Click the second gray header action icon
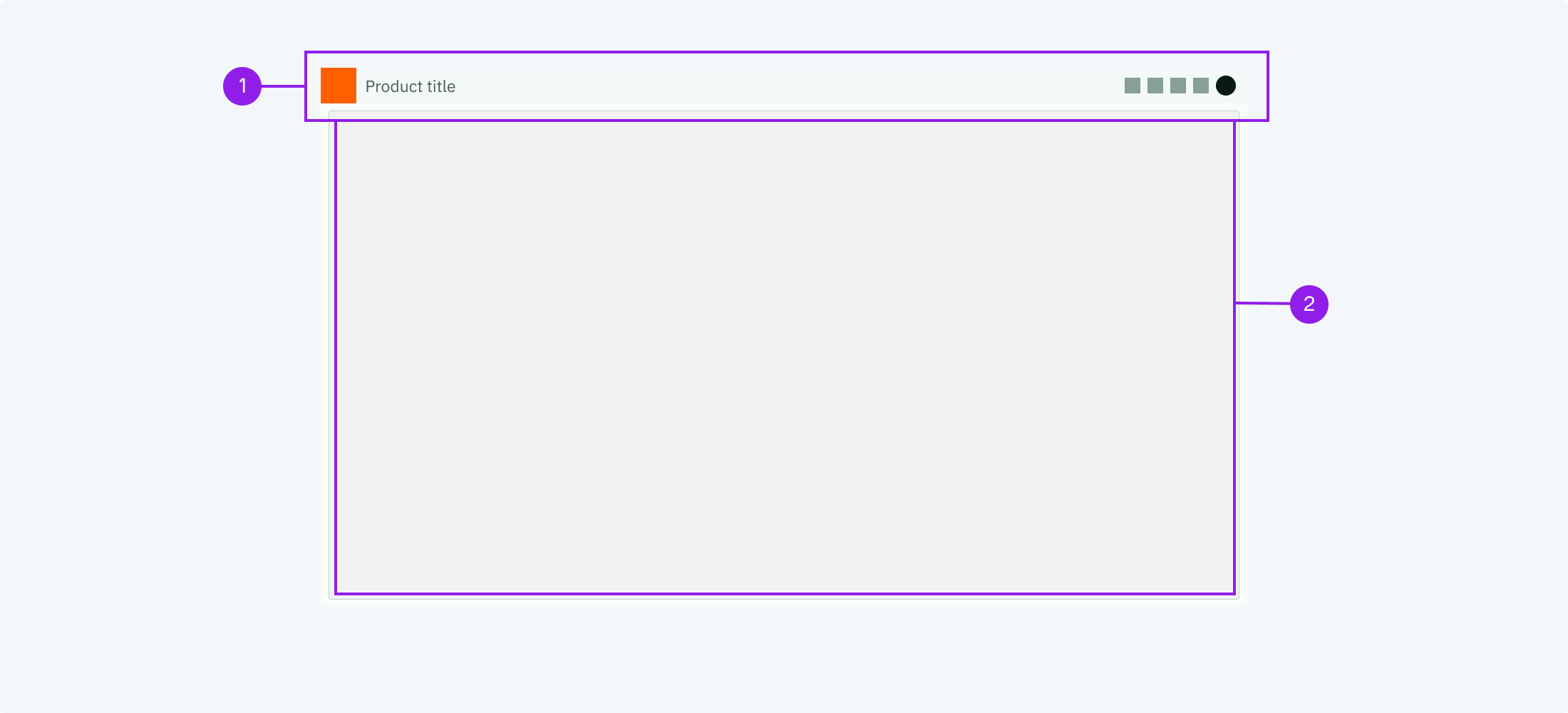Image resolution: width=1568 pixels, height=713 pixels. click(x=1155, y=86)
